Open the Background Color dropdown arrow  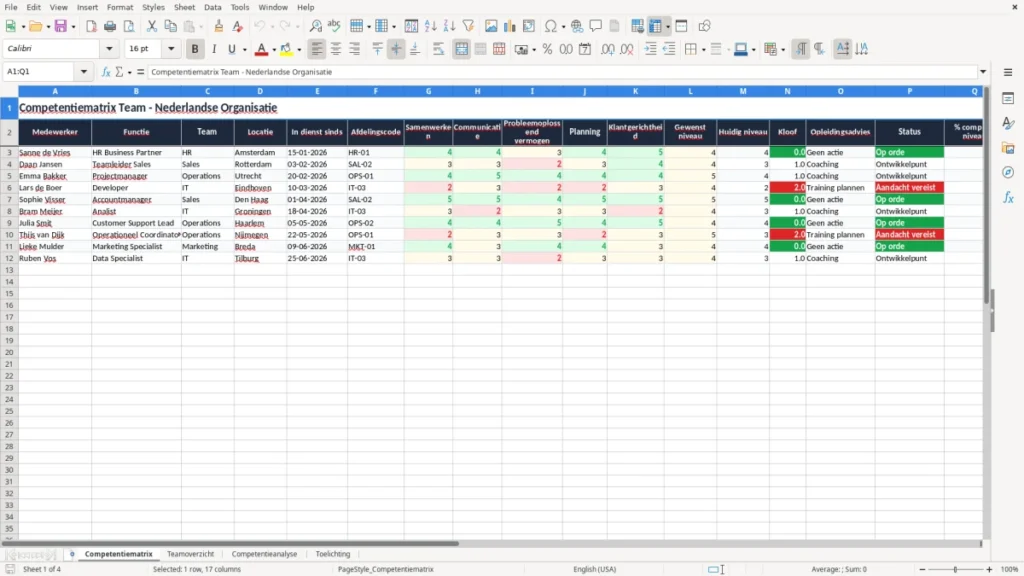(299, 49)
